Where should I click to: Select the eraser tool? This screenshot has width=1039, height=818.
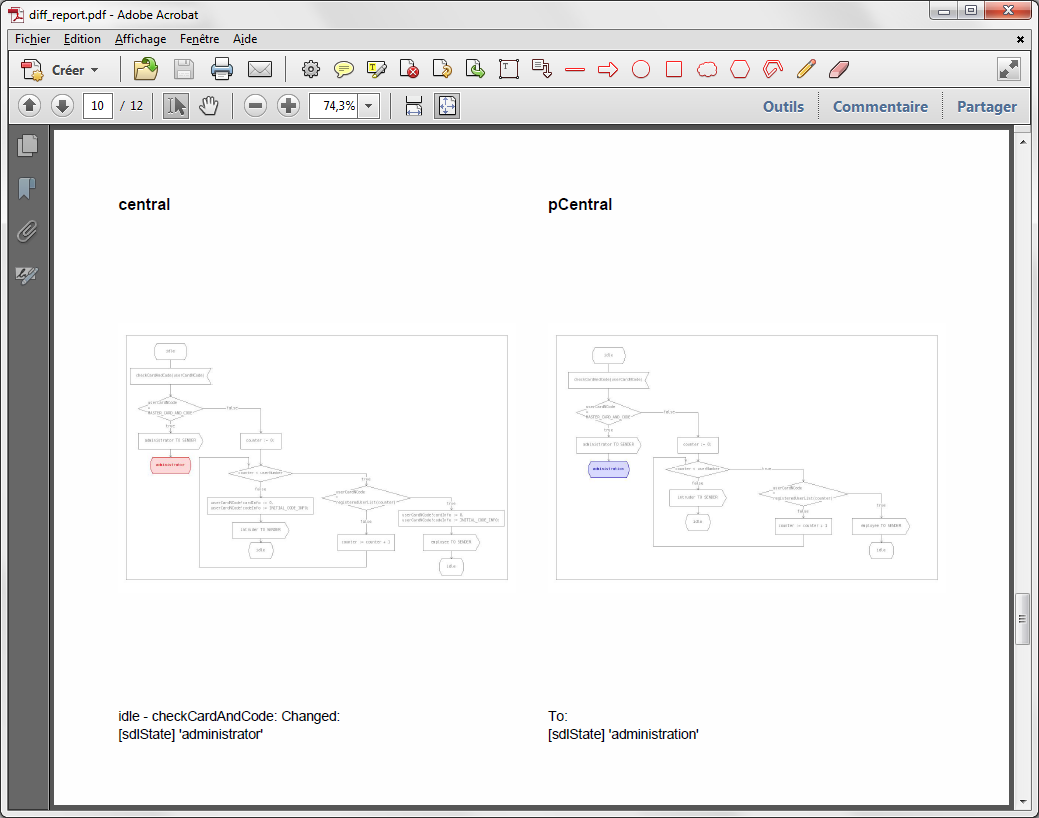point(838,70)
